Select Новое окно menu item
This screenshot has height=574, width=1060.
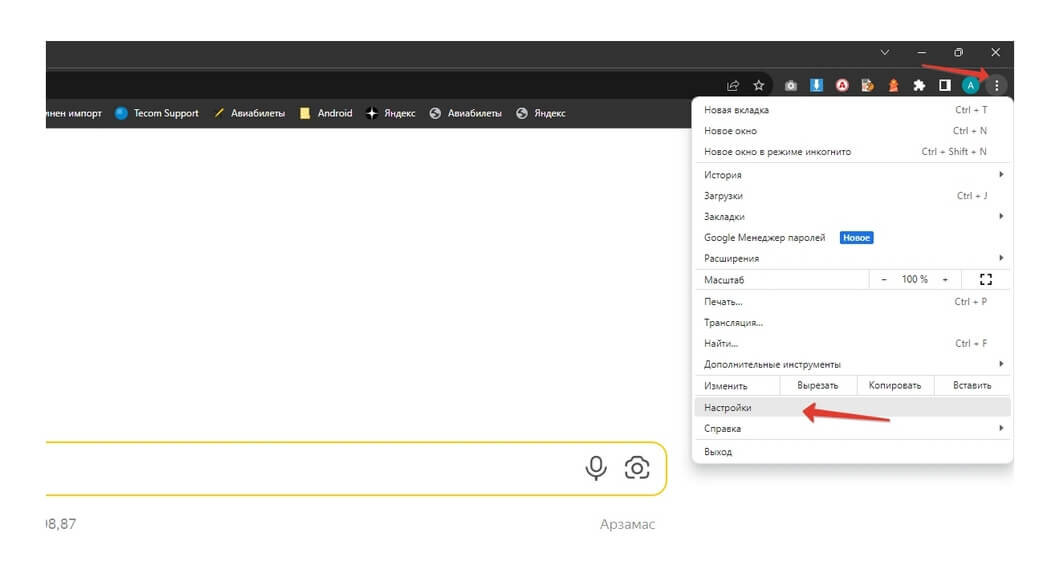852,130
